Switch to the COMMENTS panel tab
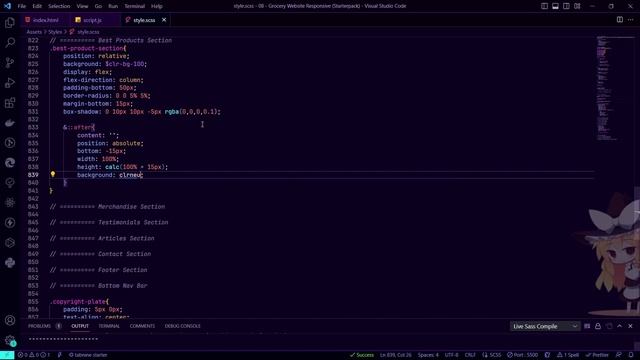 tap(142, 326)
